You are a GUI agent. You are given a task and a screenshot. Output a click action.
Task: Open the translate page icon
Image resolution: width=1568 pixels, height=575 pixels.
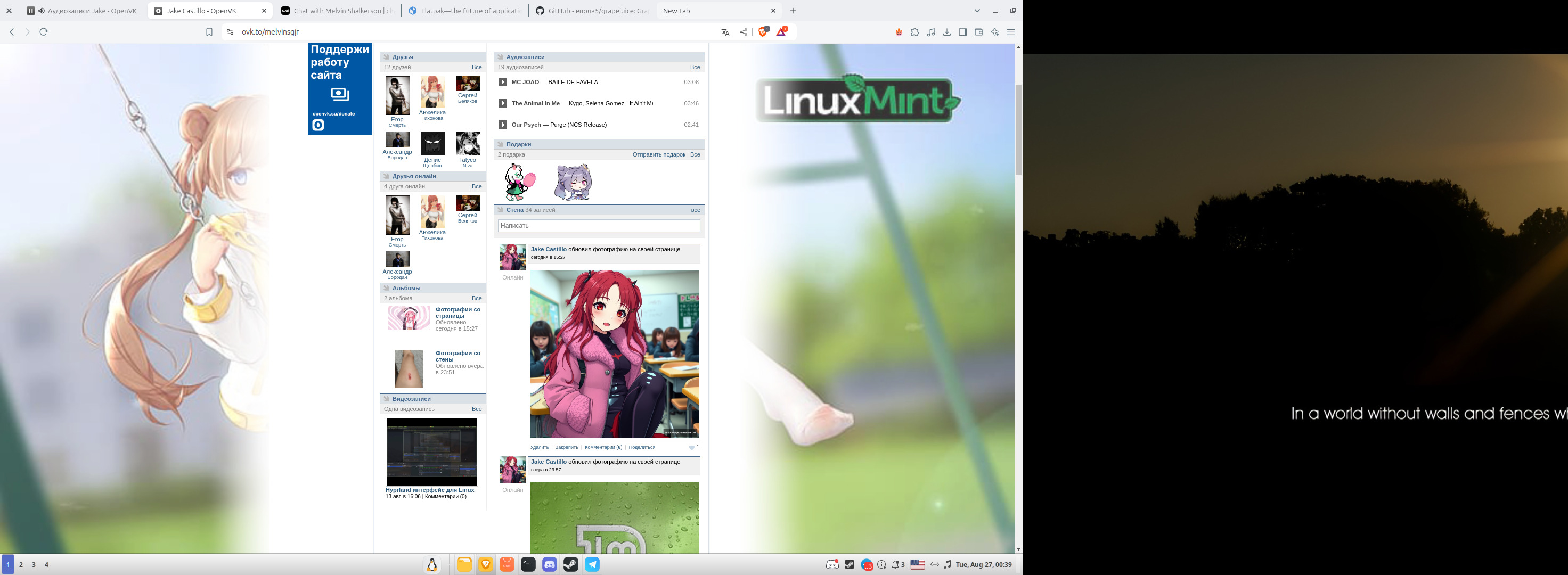tap(725, 32)
